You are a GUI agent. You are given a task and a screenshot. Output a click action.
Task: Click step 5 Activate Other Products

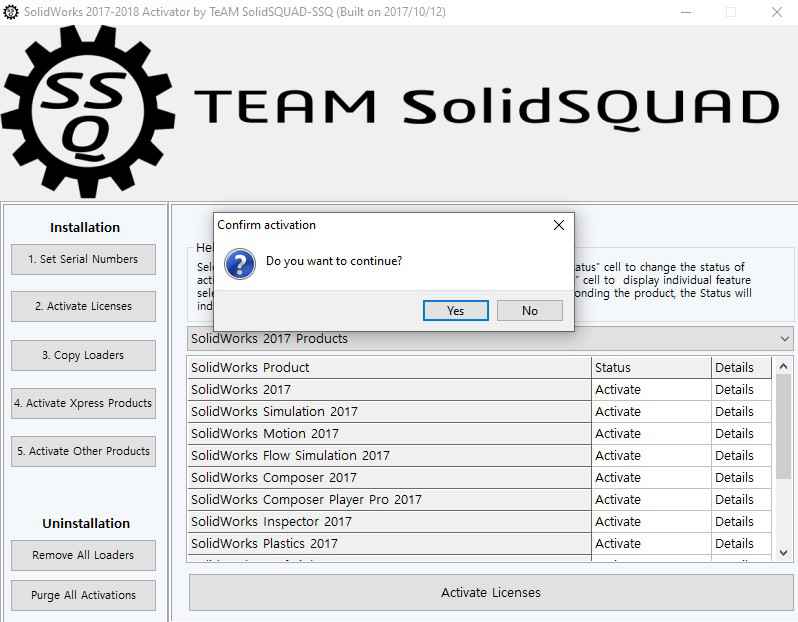click(83, 451)
